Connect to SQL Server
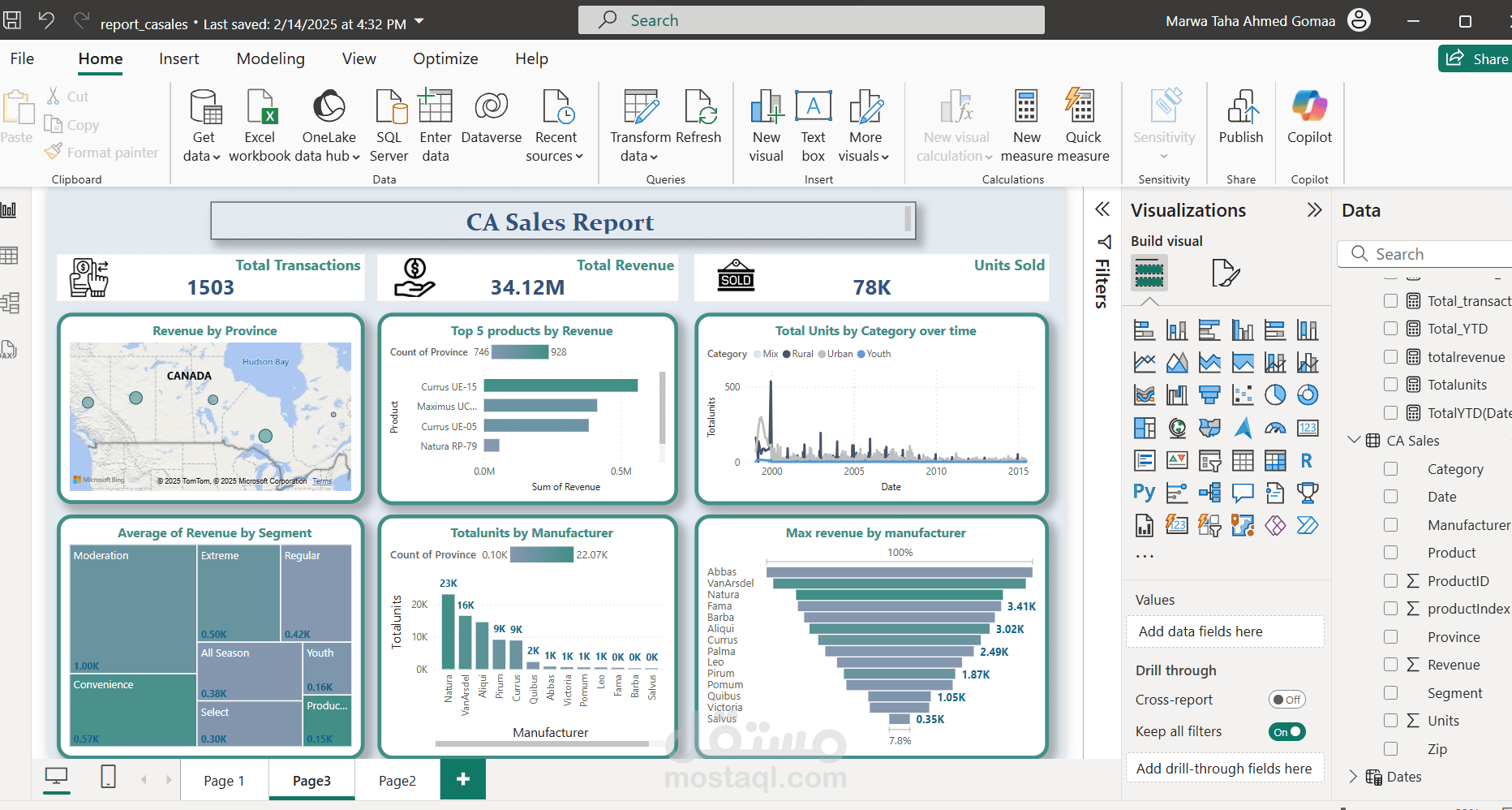The image size is (1512, 810). [x=389, y=126]
